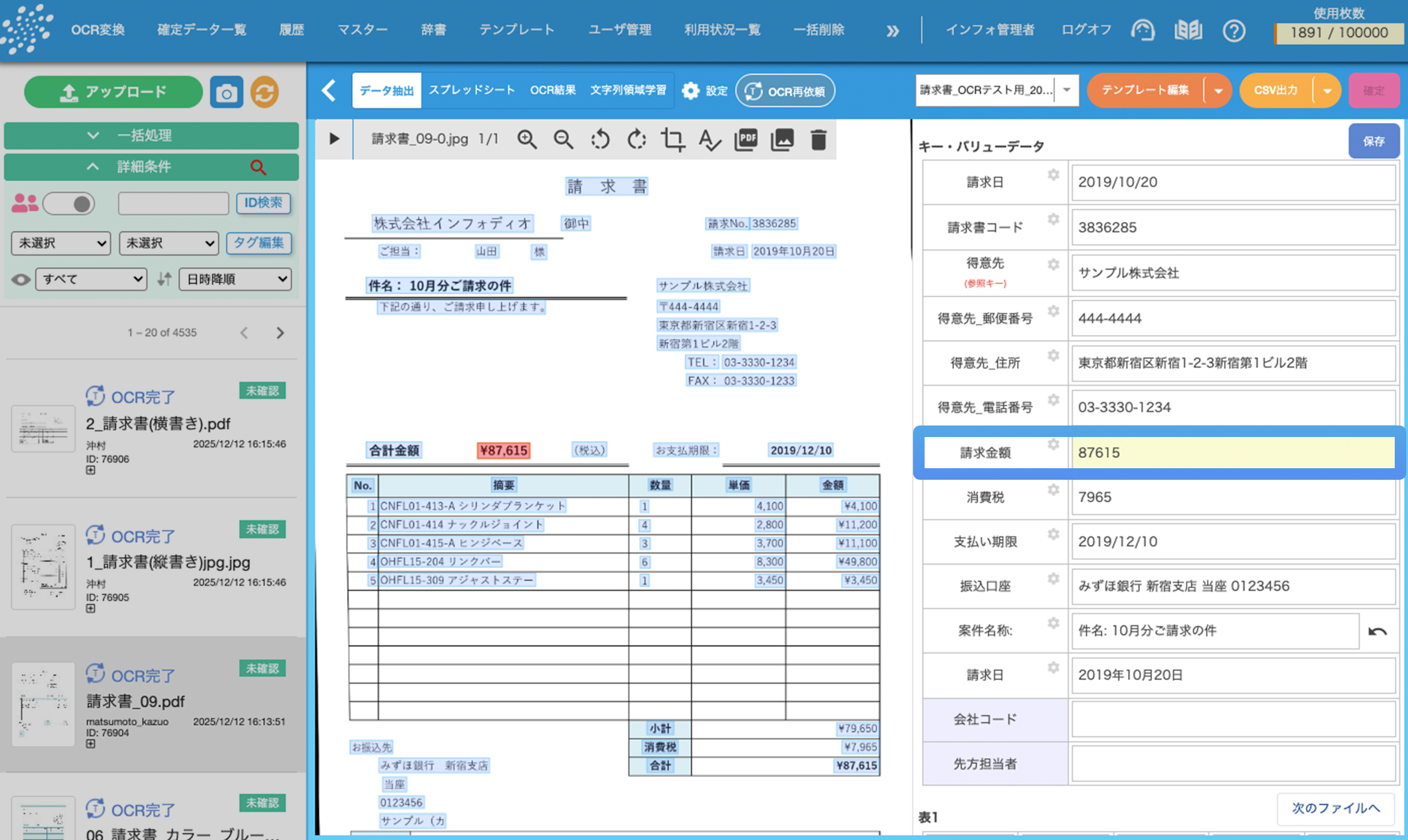Screen dimensions: 1408x840
Task: Click the gear icon next to 請求金額
Action: (x=1053, y=445)
